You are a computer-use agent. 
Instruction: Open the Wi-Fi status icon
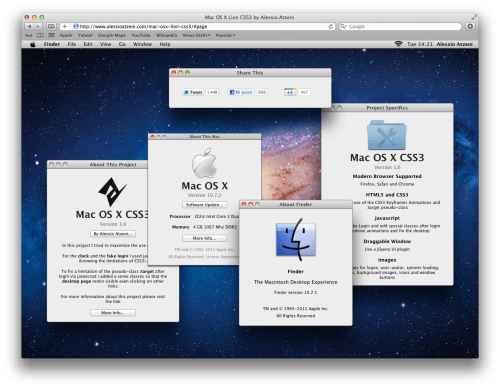(x=398, y=44)
